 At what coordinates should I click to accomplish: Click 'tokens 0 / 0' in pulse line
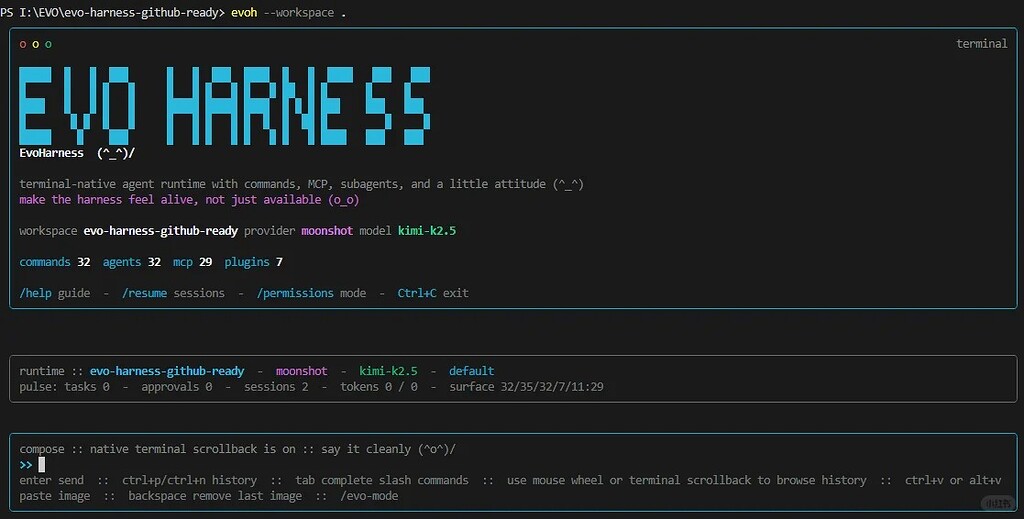(x=379, y=386)
